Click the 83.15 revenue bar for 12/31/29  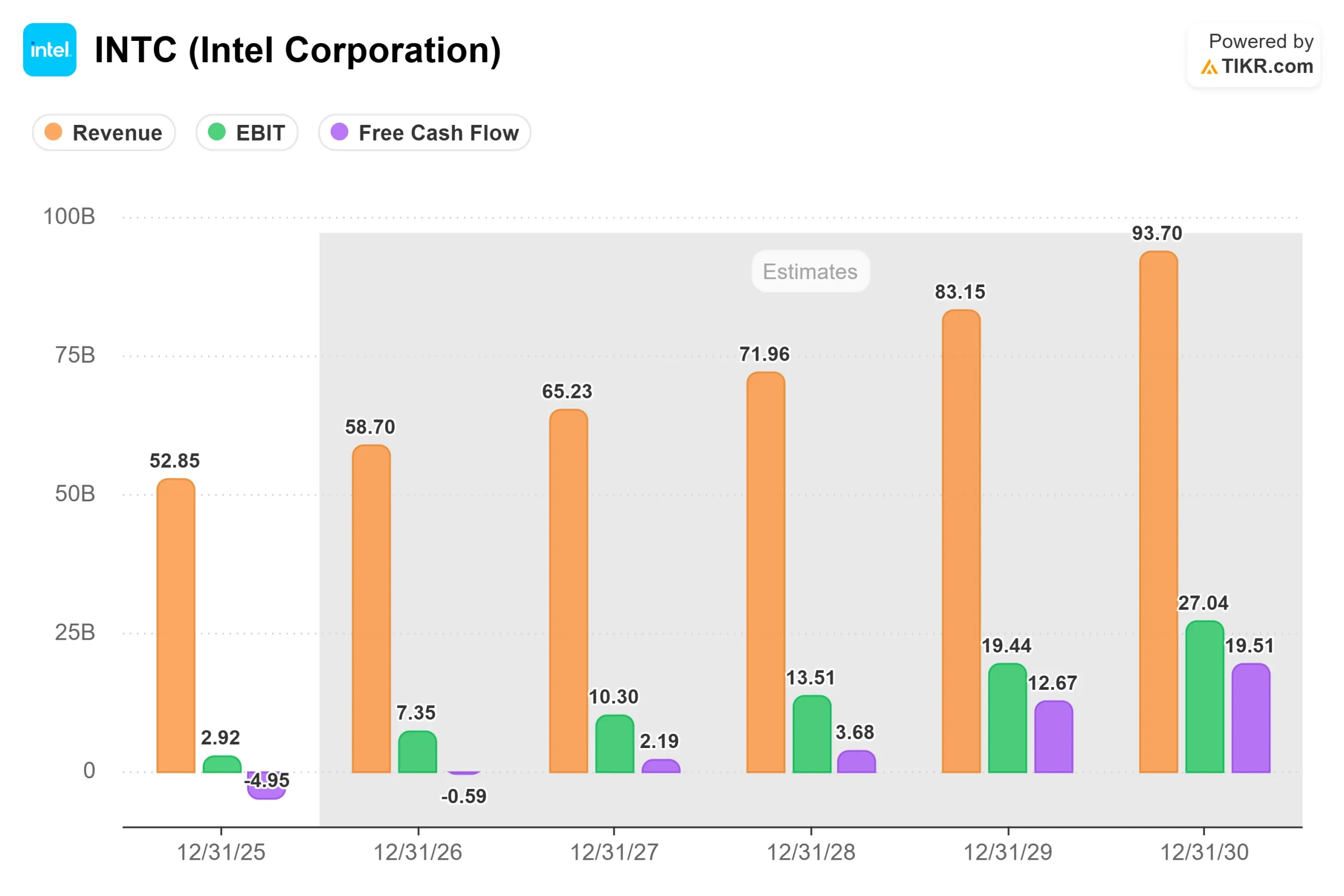pyautogui.click(x=961, y=541)
